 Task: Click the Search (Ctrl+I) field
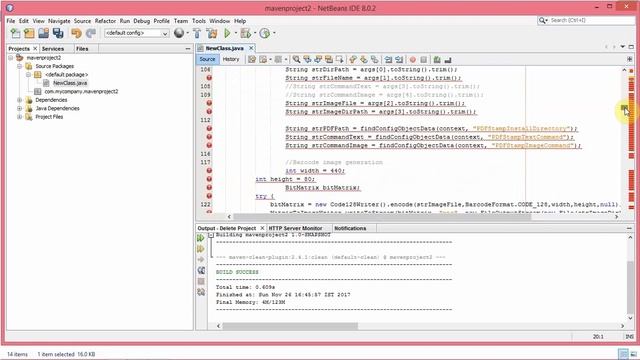pyautogui.click(x=586, y=20)
